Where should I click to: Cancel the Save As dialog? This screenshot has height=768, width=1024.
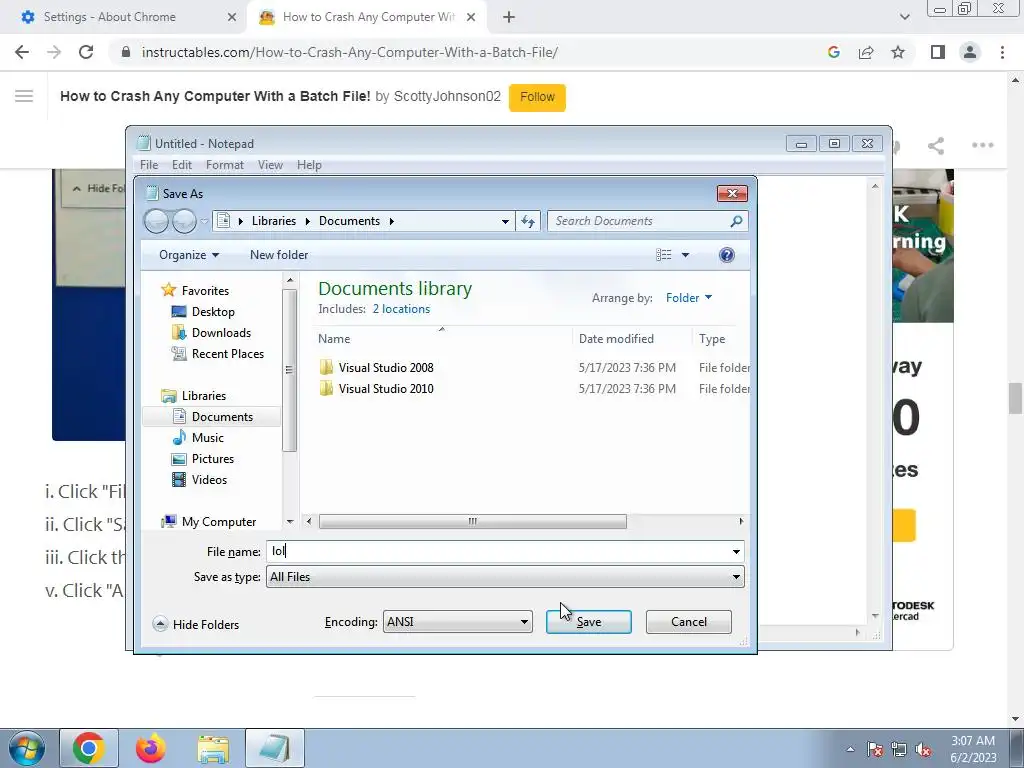point(688,622)
